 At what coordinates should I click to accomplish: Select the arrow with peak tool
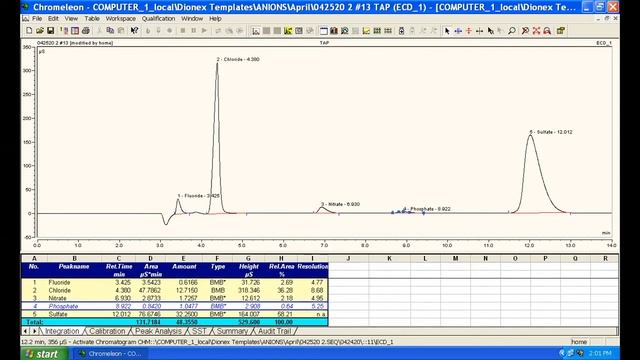(490, 31)
